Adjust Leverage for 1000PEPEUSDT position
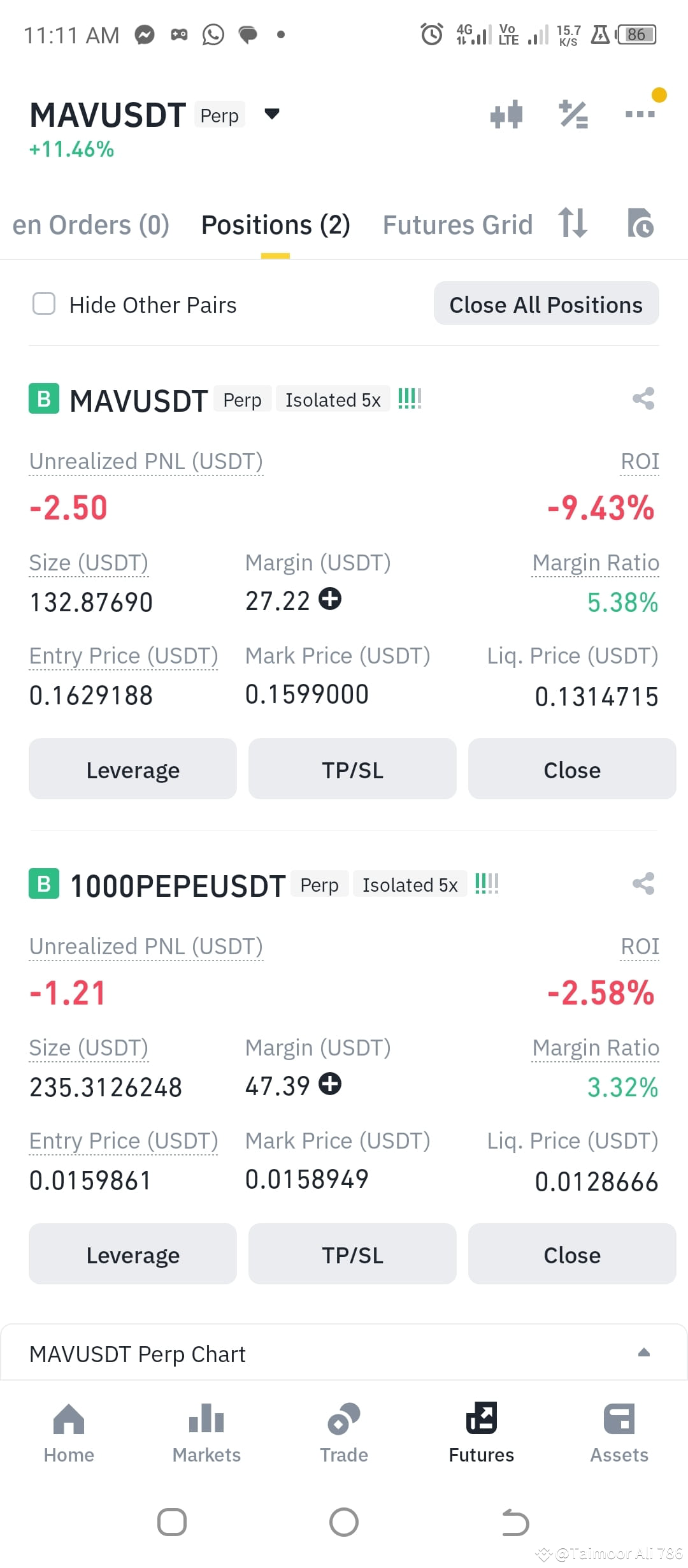 [x=133, y=1254]
